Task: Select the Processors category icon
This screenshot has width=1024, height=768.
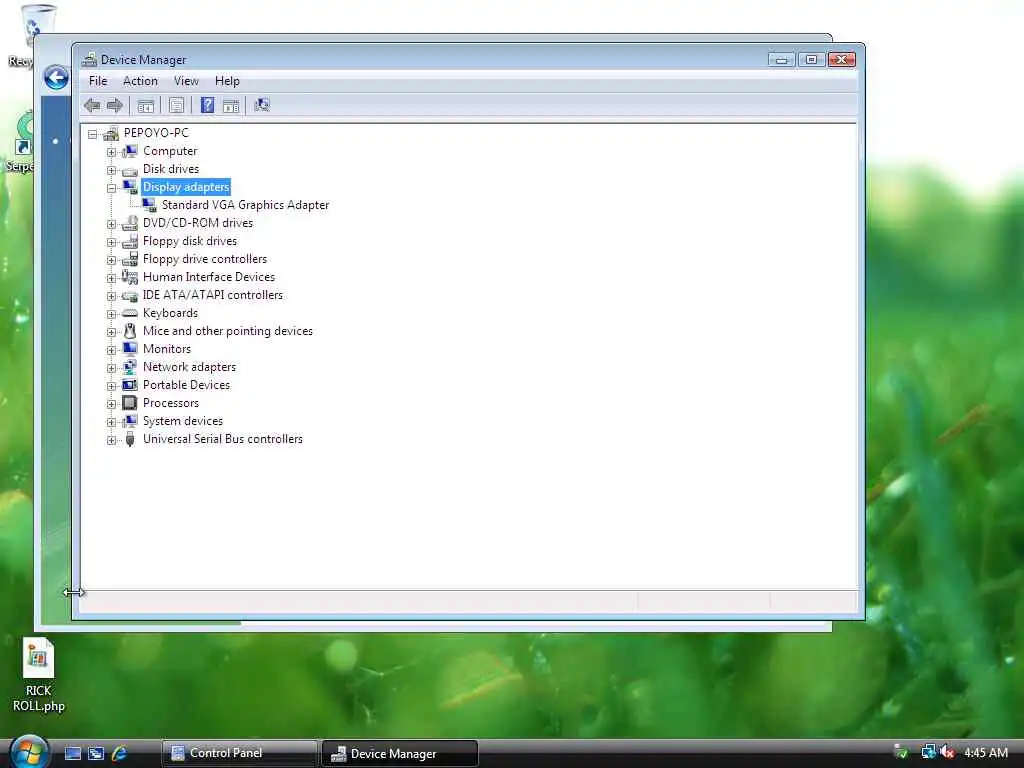Action: (130, 403)
